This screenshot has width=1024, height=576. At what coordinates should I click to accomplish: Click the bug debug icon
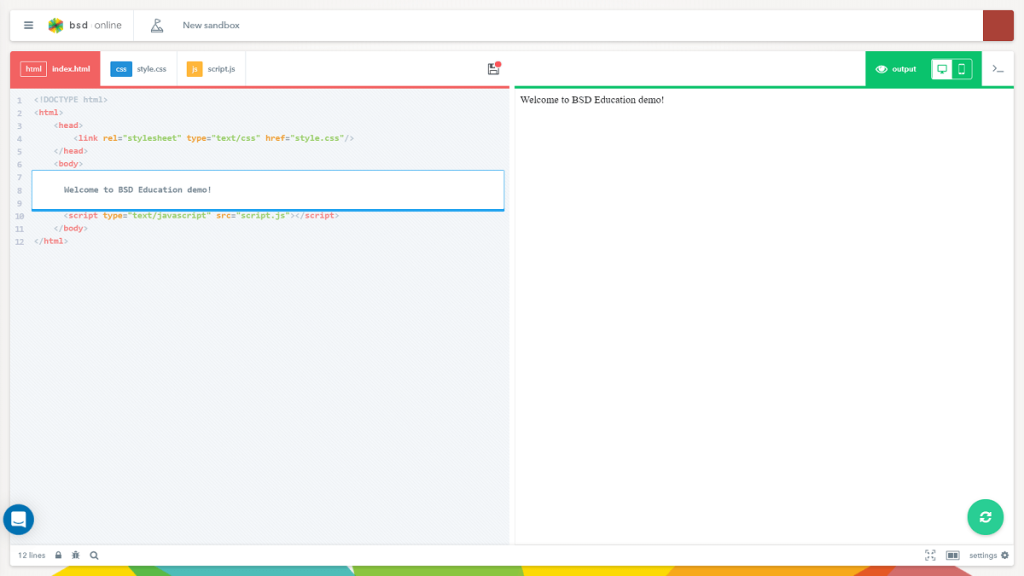(76, 555)
